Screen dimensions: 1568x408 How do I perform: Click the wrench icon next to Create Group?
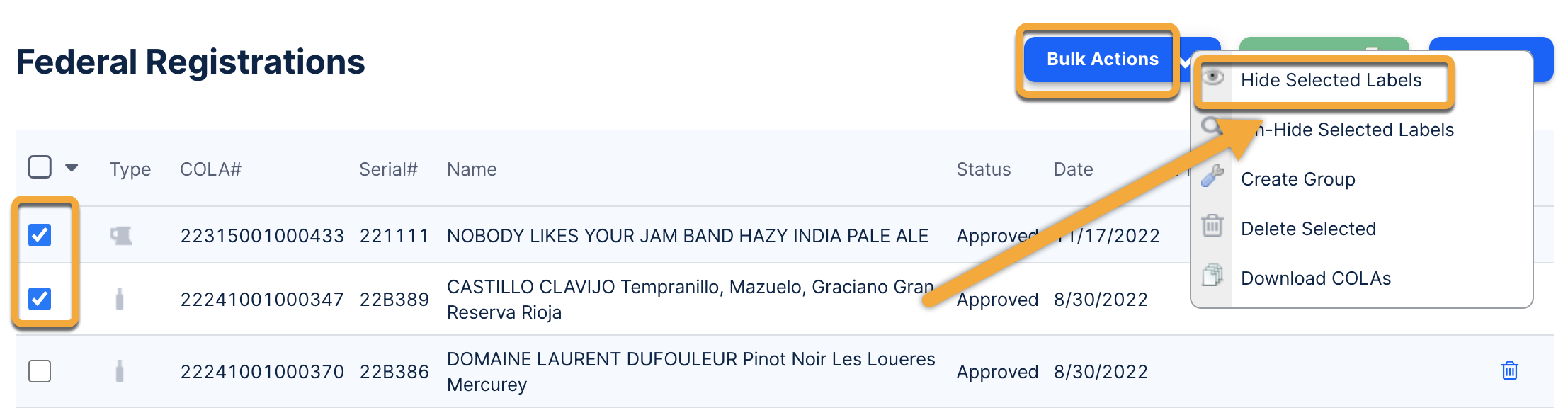point(1212,176)
